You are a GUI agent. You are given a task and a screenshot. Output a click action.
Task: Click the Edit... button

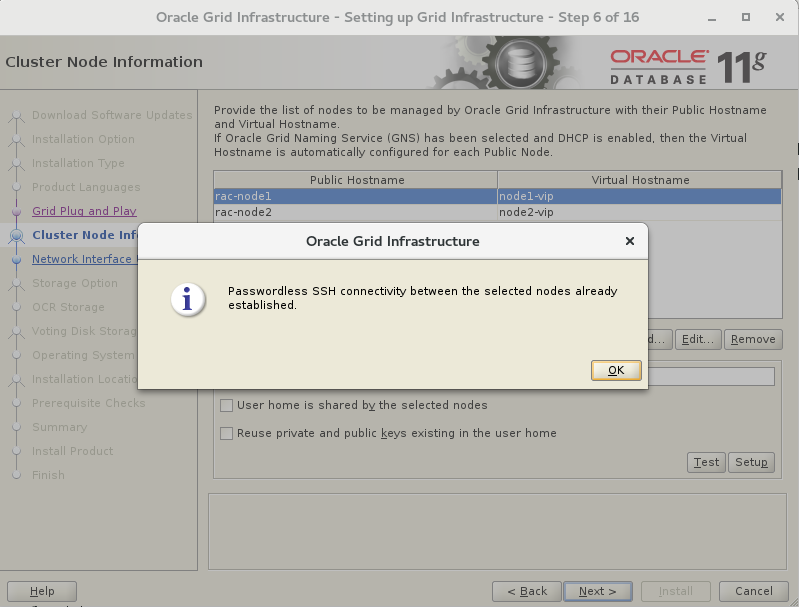click(x=698, y=339)
